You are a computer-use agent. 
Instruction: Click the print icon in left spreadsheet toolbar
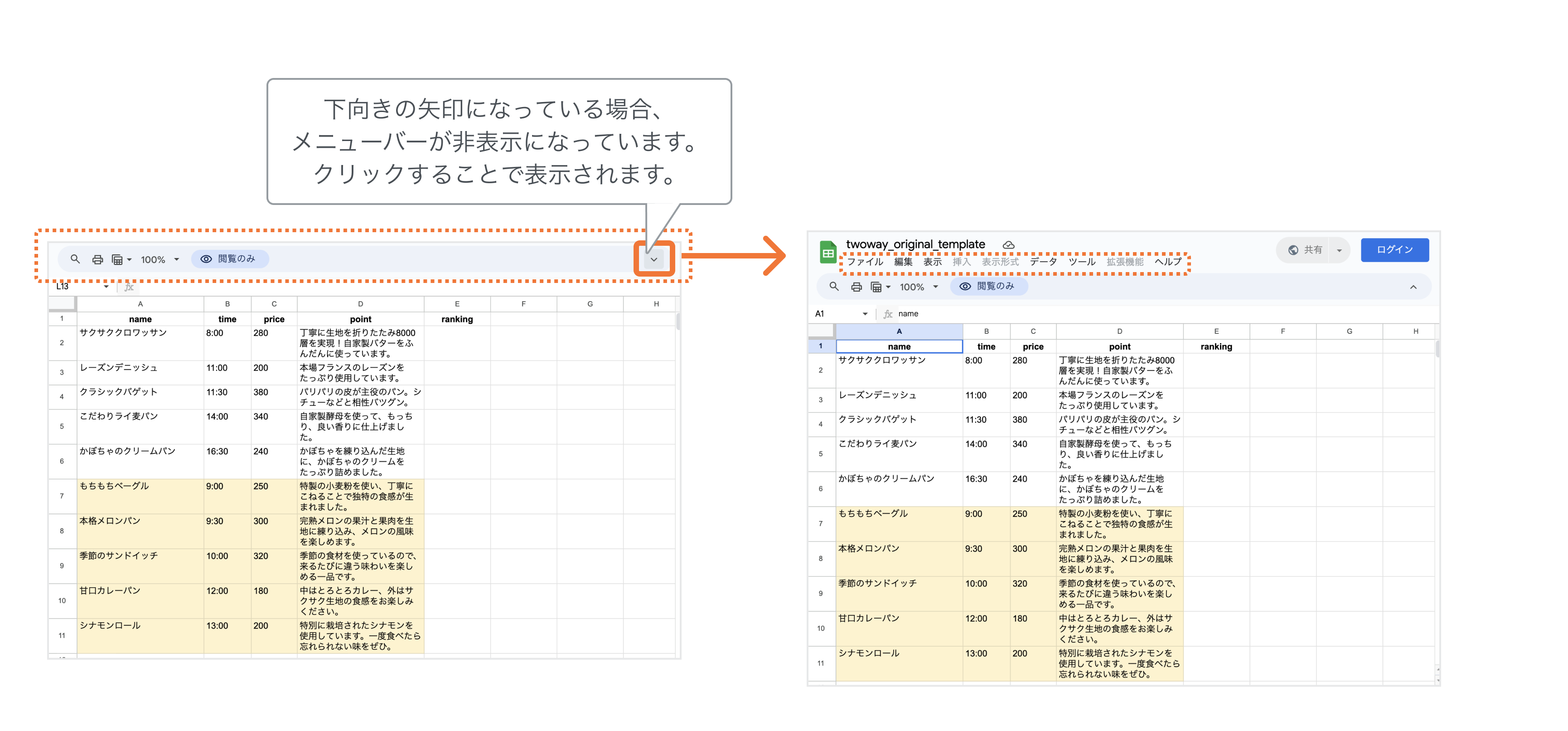[97, 259]
